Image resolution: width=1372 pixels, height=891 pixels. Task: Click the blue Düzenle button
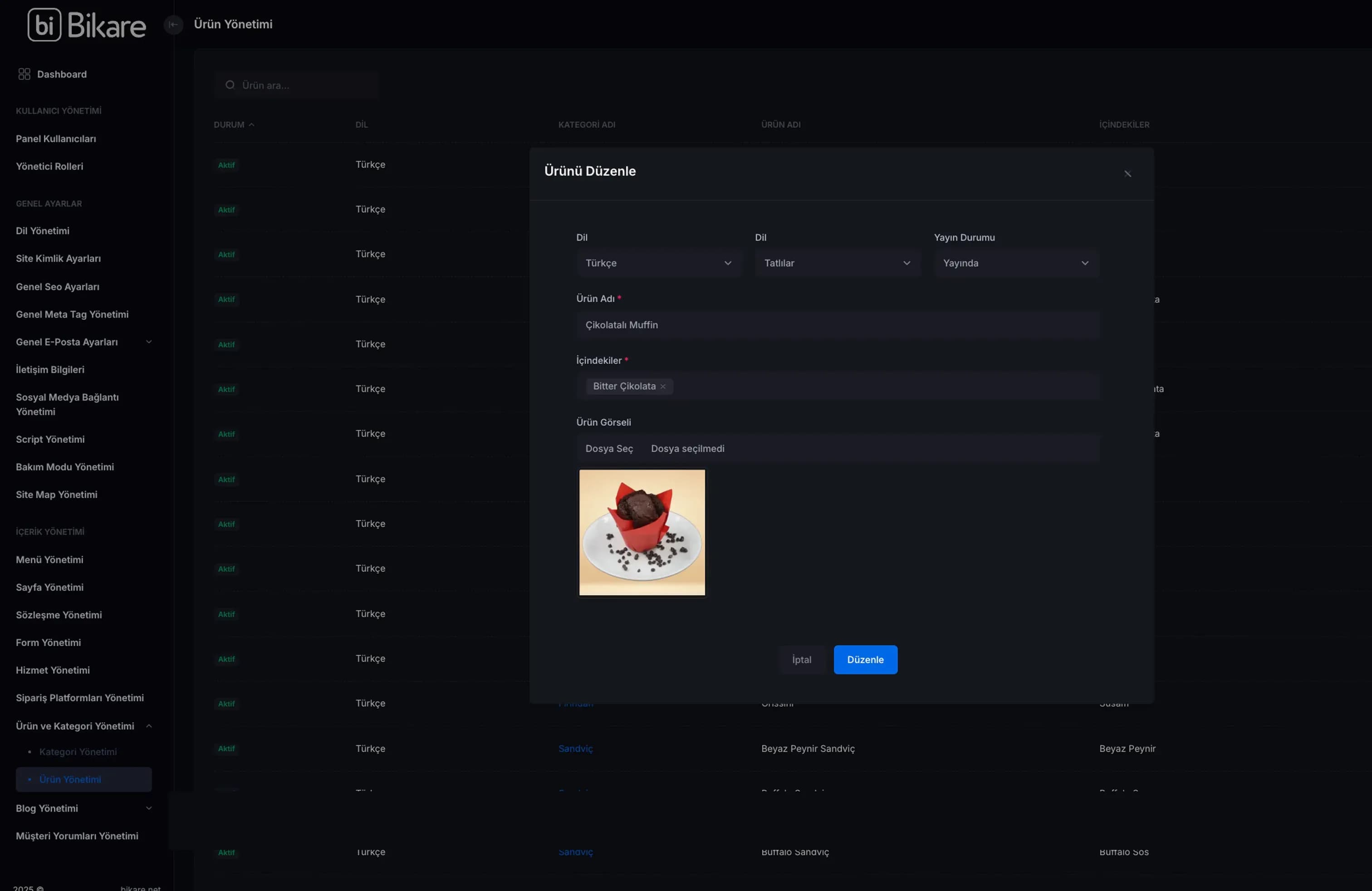point(865,659)
